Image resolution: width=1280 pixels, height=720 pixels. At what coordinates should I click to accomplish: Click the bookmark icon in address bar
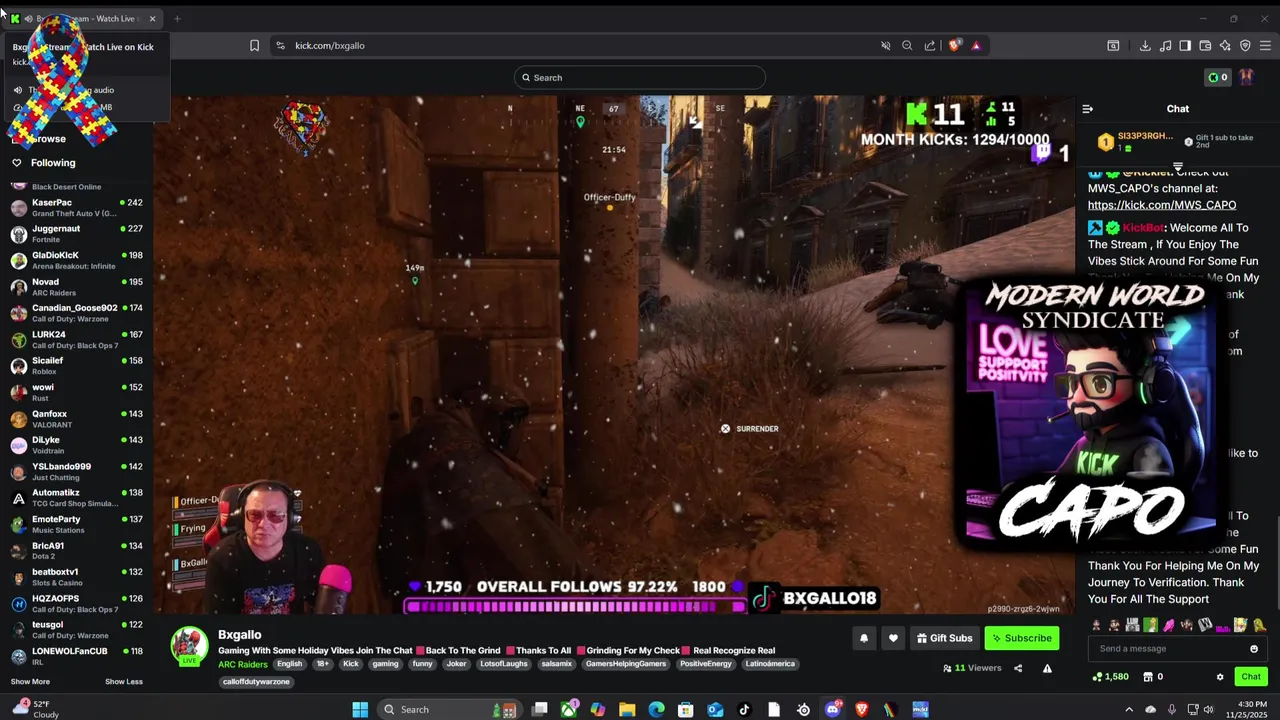254,45
